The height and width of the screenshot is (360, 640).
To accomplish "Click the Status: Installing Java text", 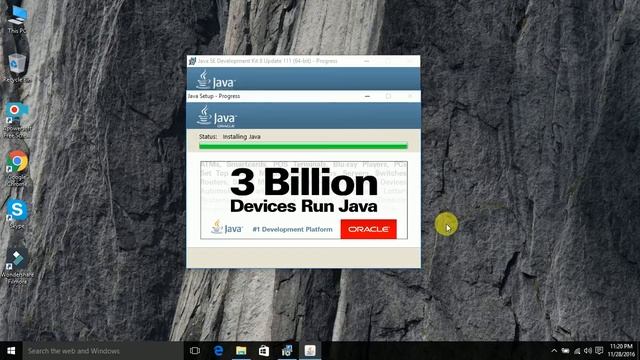I will pos(230,137).
